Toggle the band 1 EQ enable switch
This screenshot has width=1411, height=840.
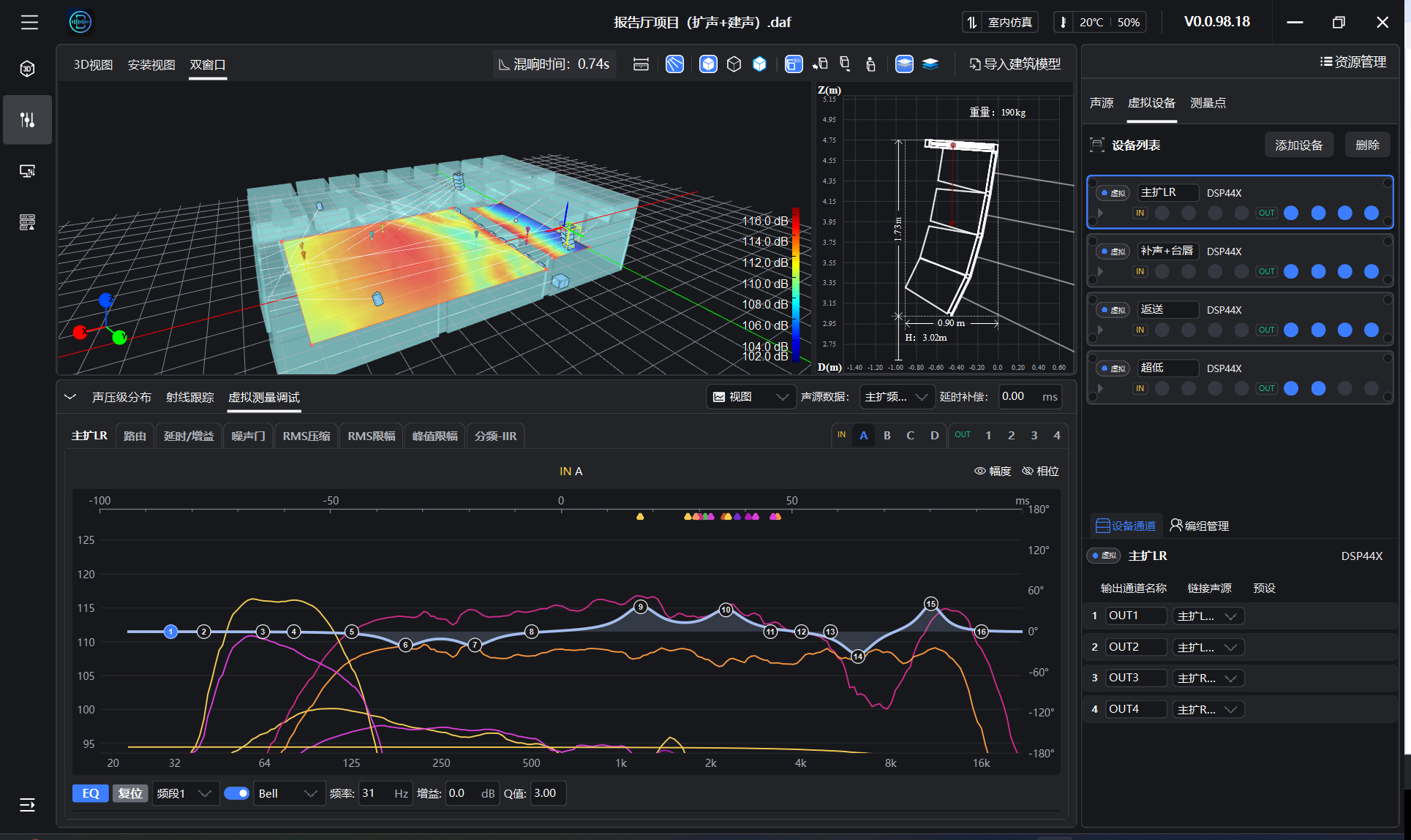236,793
